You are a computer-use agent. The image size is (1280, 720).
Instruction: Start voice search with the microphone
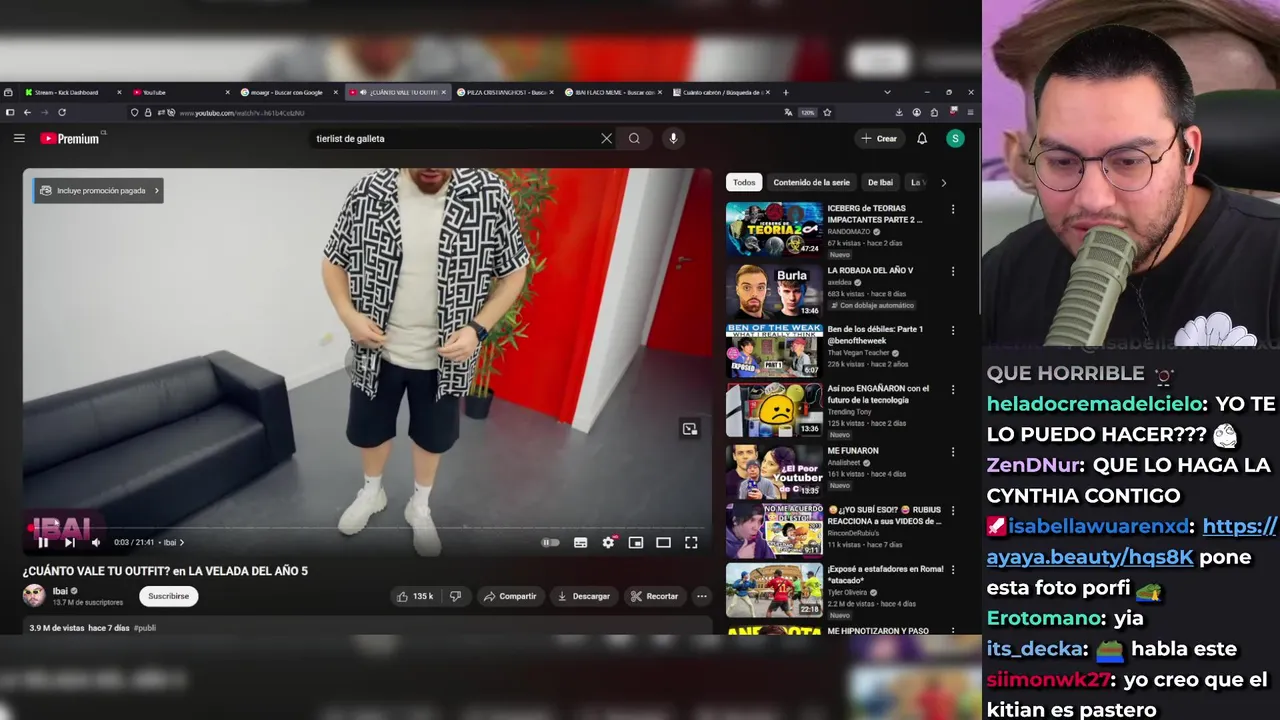pyautogui.click(x=673, y=138)
